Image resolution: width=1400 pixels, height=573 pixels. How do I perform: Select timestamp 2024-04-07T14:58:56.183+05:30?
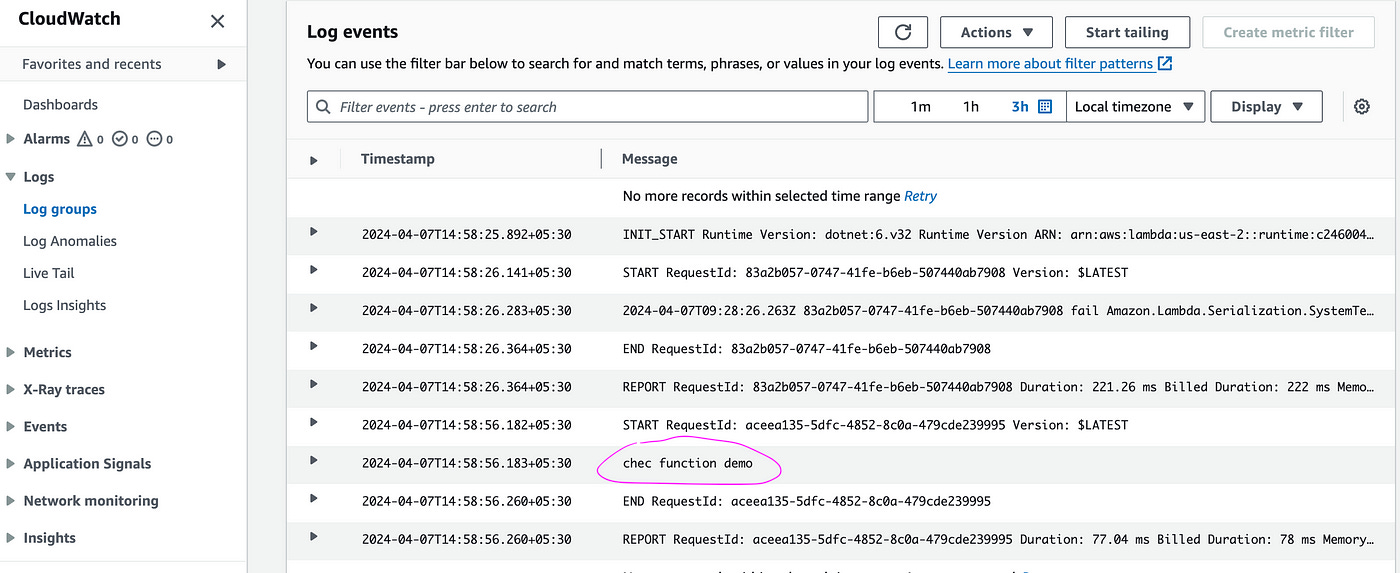click(467, 463)
